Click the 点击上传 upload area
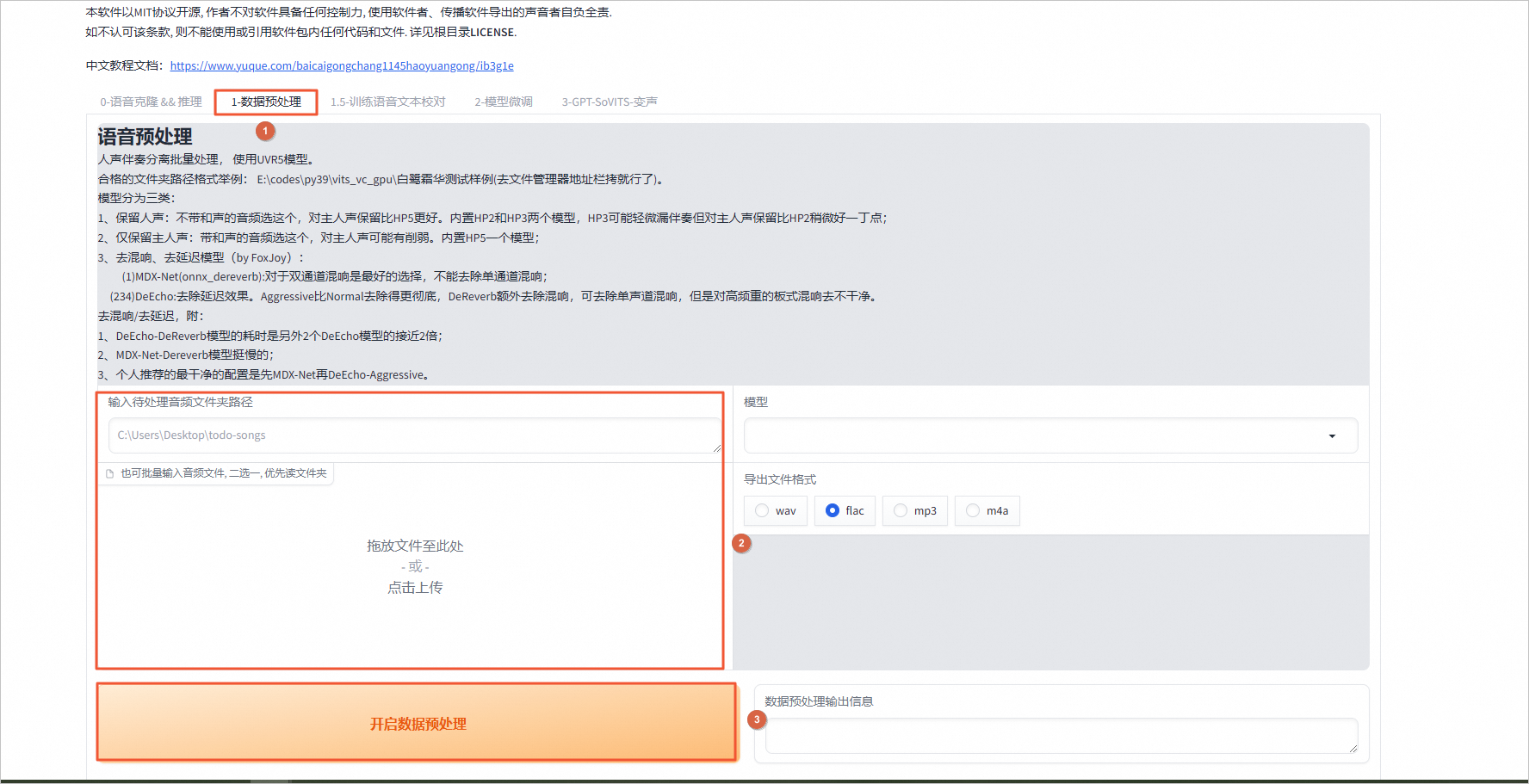This screenshot has height=784, width=1529. [416, 586]
